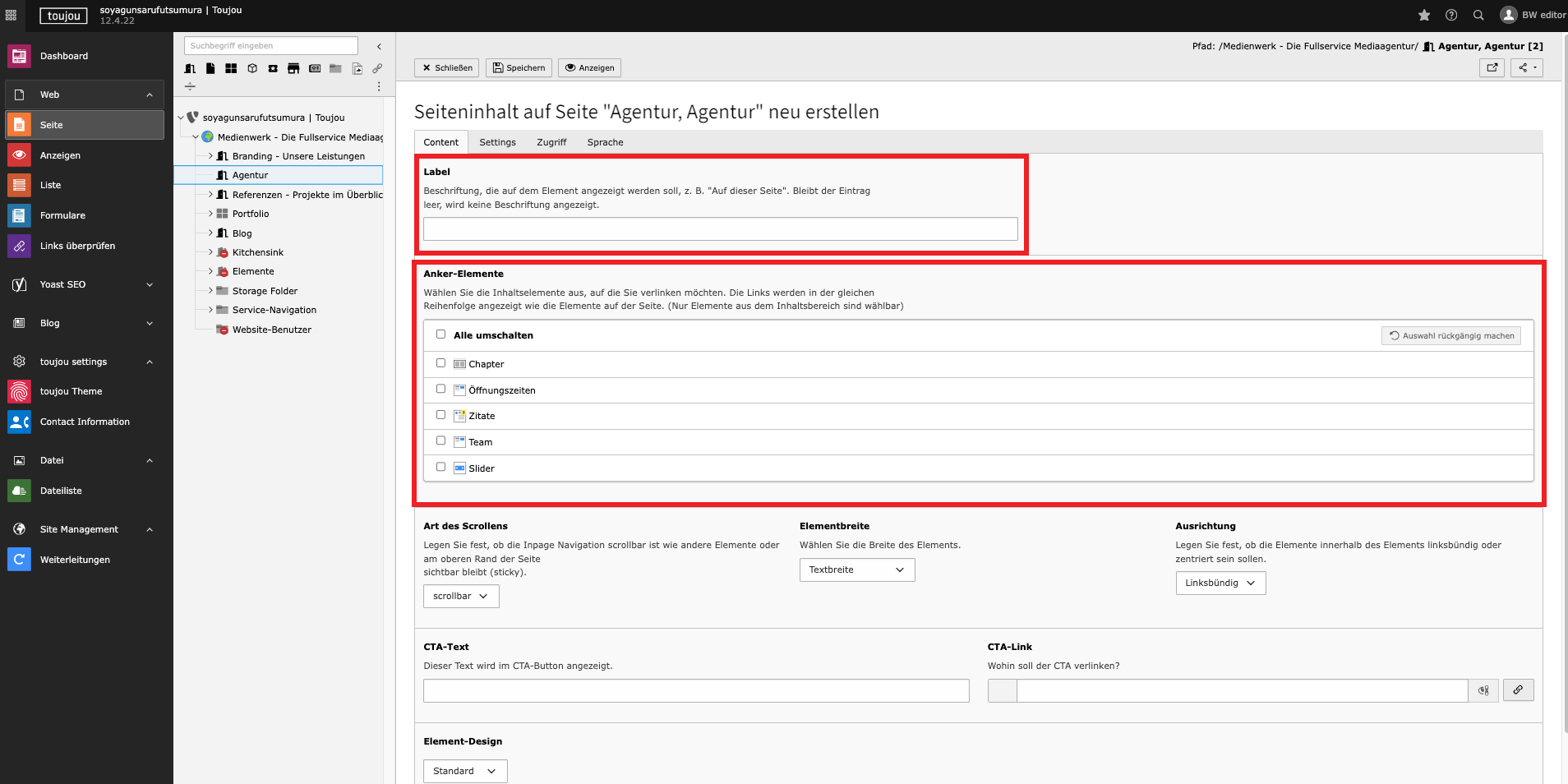
Task: Open the Elementbreite Textbreite dropdown
Action: pos(856,570)
